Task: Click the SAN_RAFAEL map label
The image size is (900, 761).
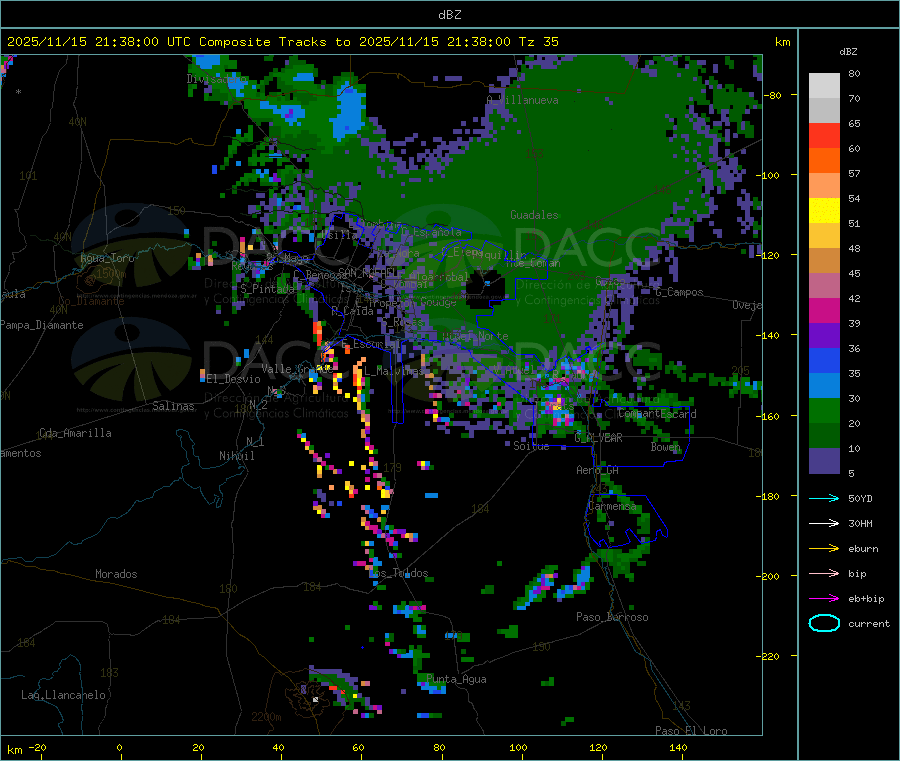Action: [x=367, y=272]
